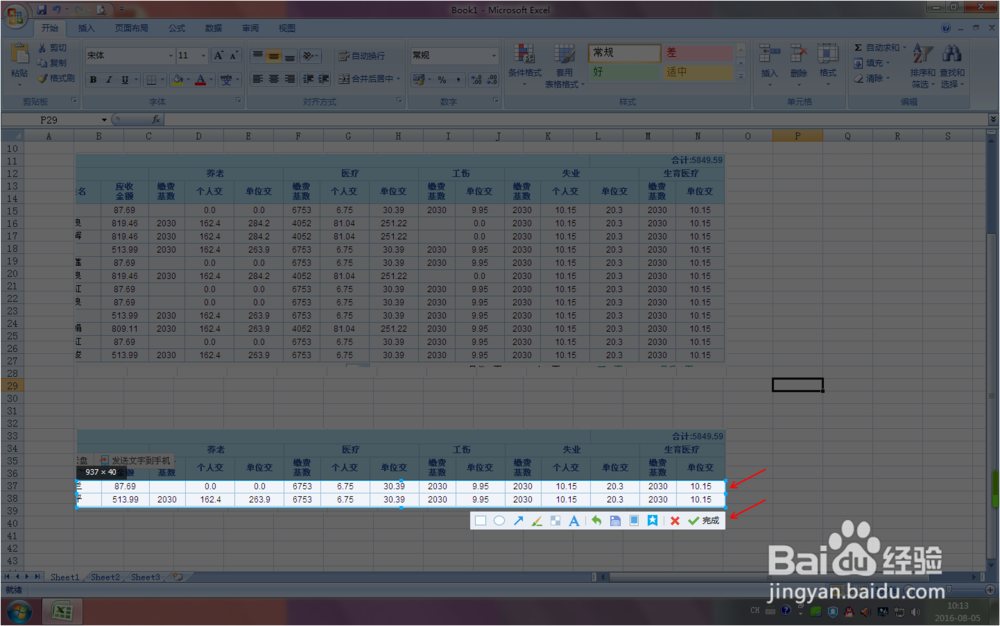The width and height of the screenshot is (1000, 626).
Task: Switch to the 公式 ribbon tab
Action: [x=177, y=28]
